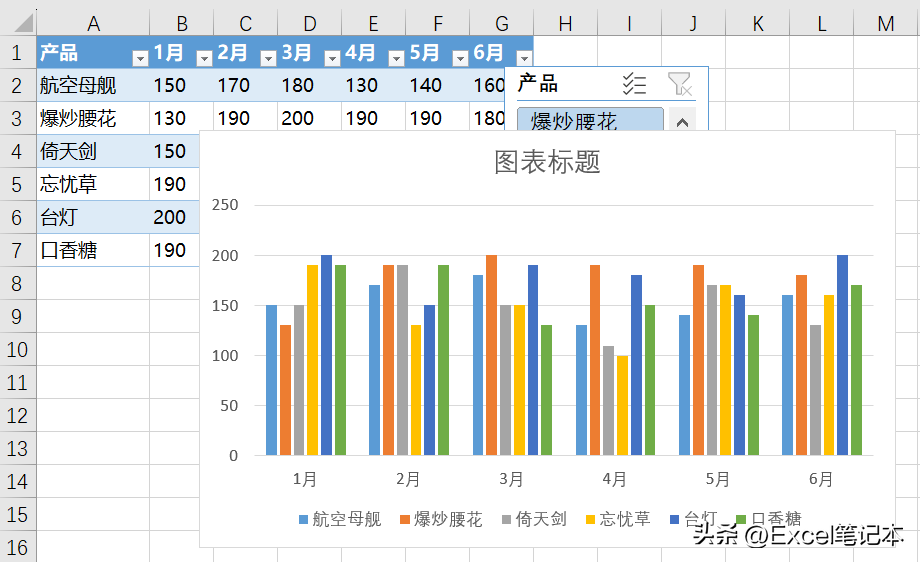Click the 忘忧草 legend entry

click(618, 519)
